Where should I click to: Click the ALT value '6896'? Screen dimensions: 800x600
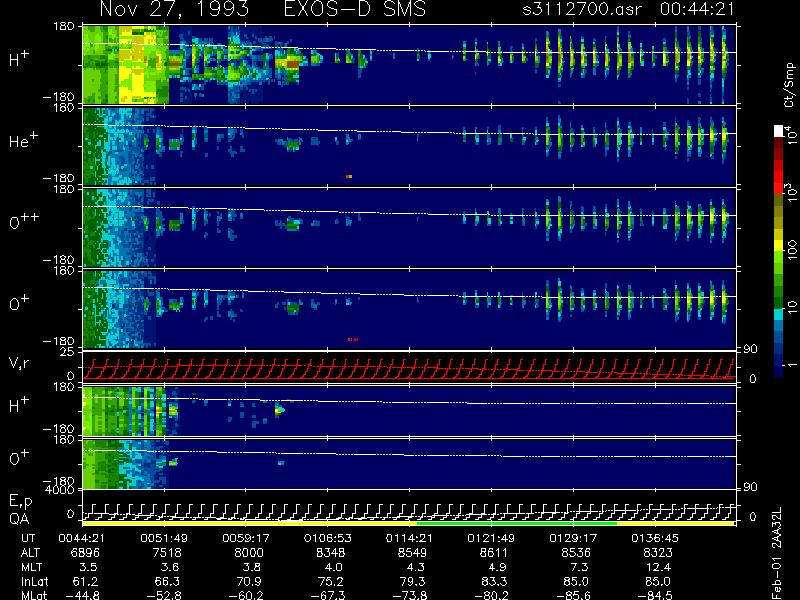coord(85,553)
